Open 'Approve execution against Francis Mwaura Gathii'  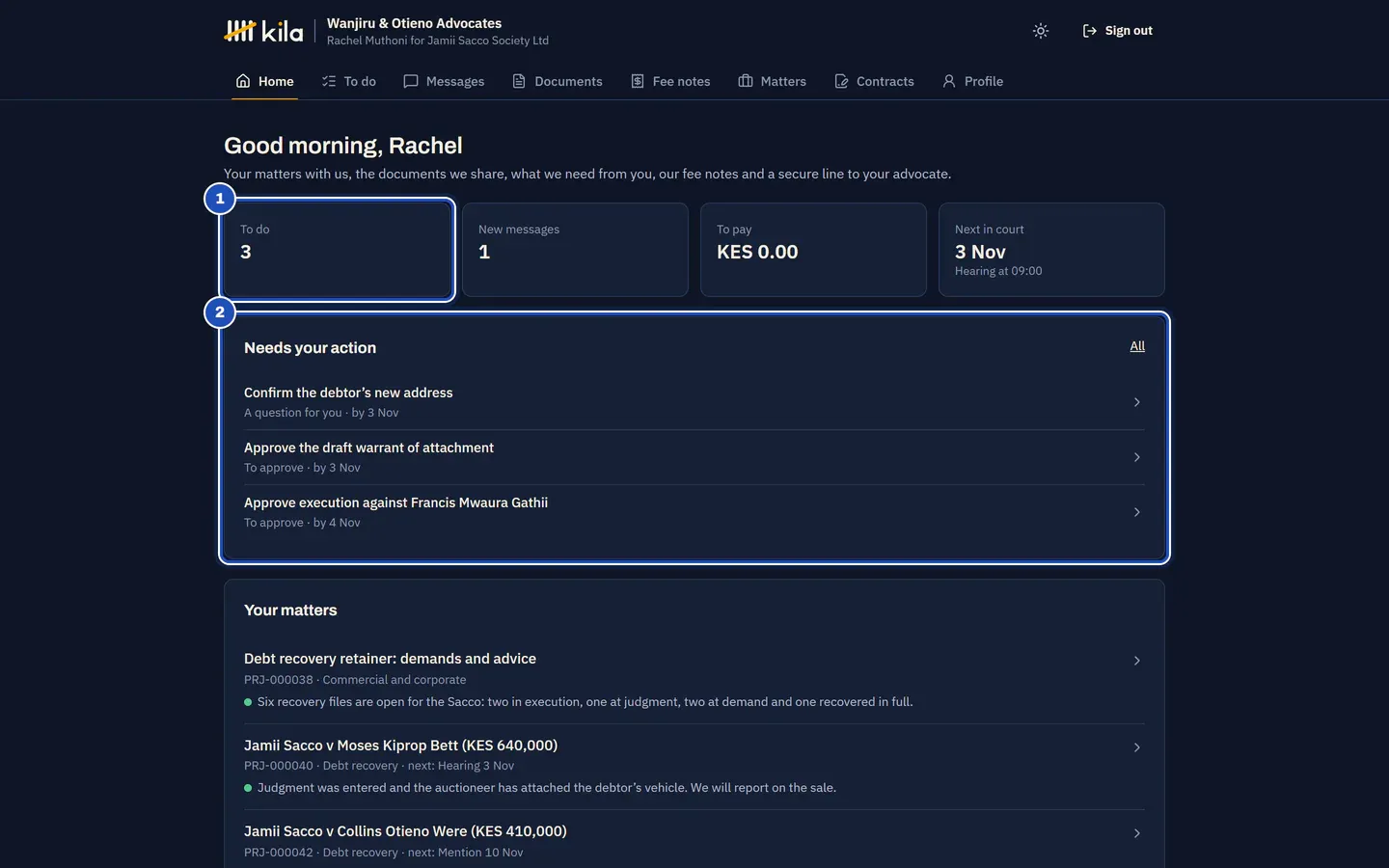[694, 512]
